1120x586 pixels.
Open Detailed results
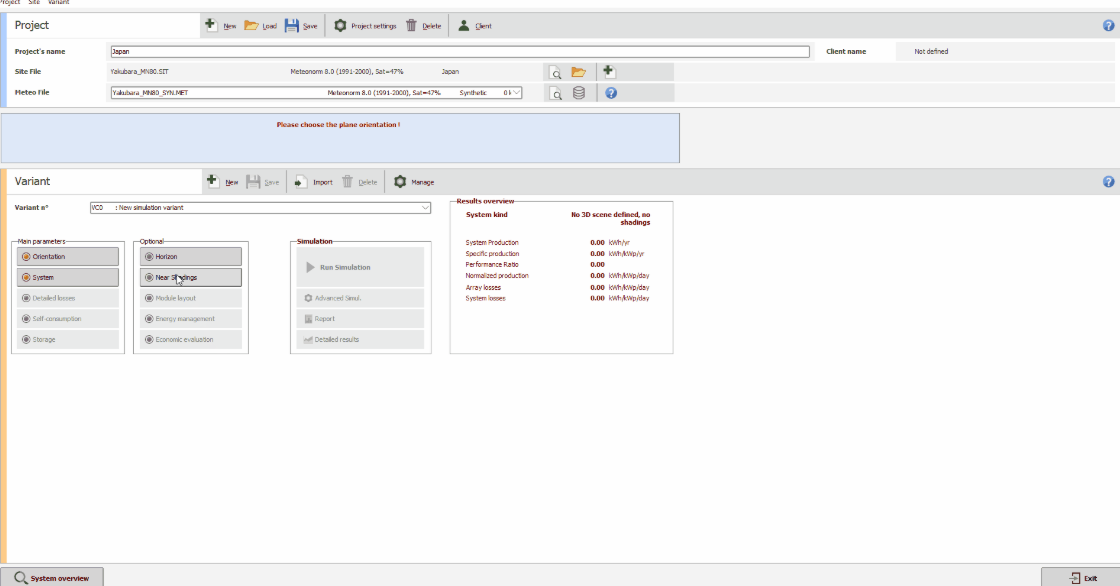(360, 339)
